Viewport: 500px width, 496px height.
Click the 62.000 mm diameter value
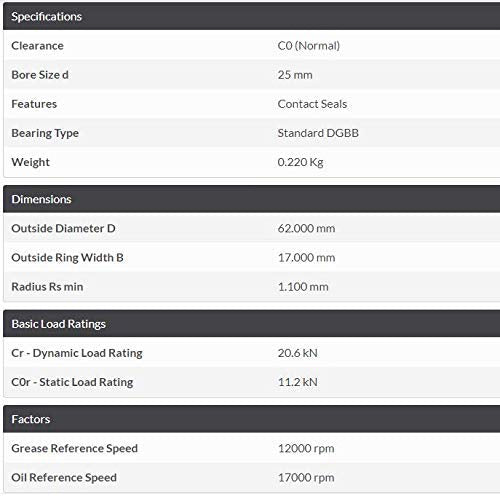[x=307, y=228]
